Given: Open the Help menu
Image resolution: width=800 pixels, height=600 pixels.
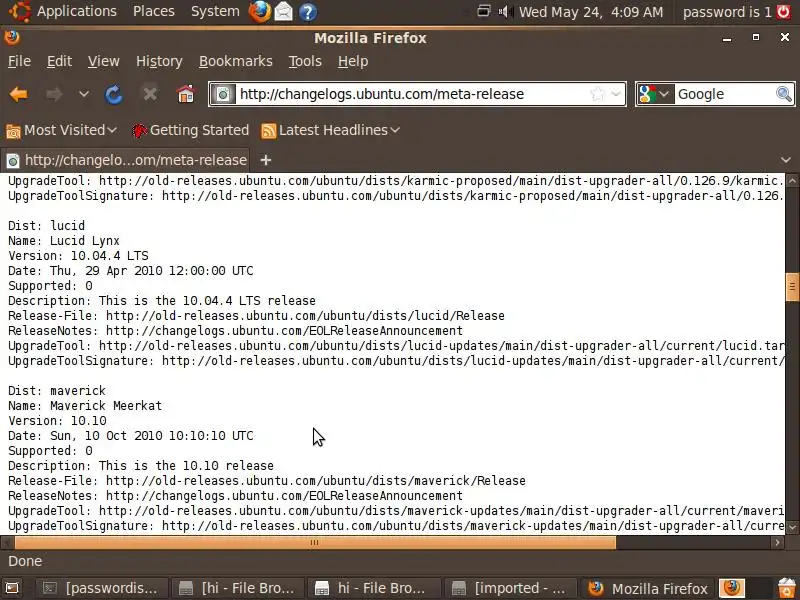Looking at the screenshot, I should tap(353, 61).
